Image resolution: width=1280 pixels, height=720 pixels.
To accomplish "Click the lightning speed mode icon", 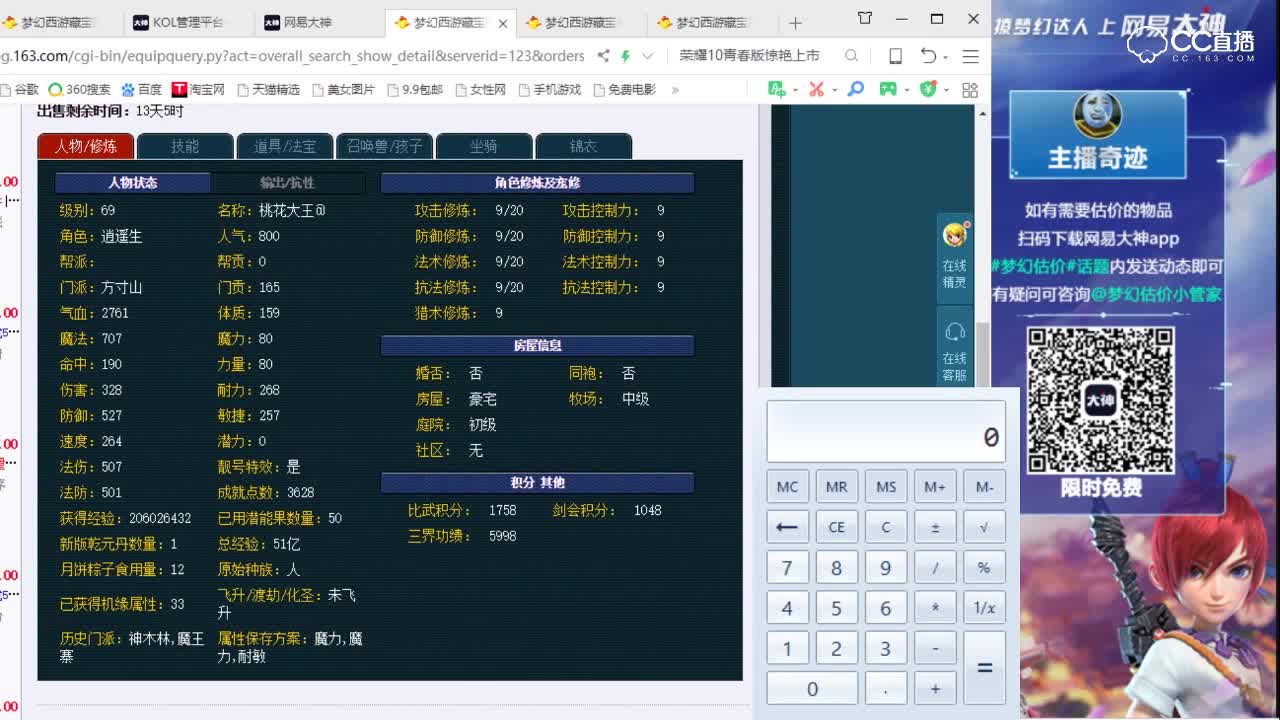I will [x=626, y=56].
